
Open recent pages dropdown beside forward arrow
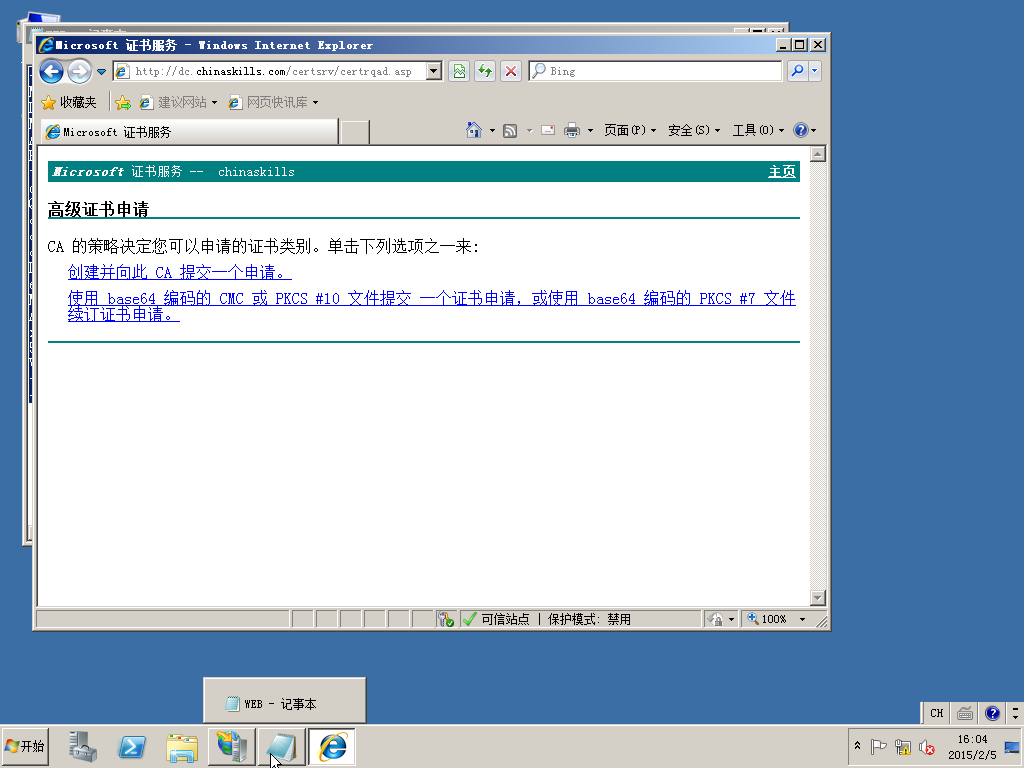click(101, 71)
